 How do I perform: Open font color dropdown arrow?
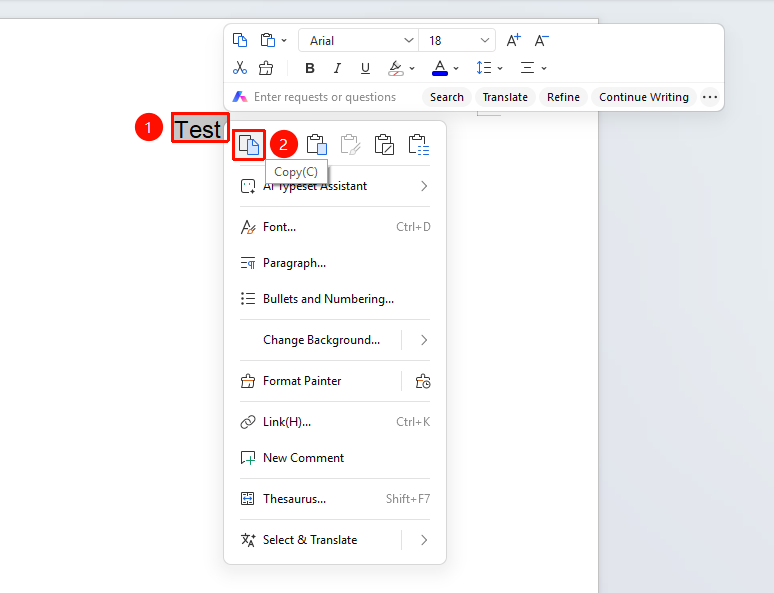click(x=456, y=68)
